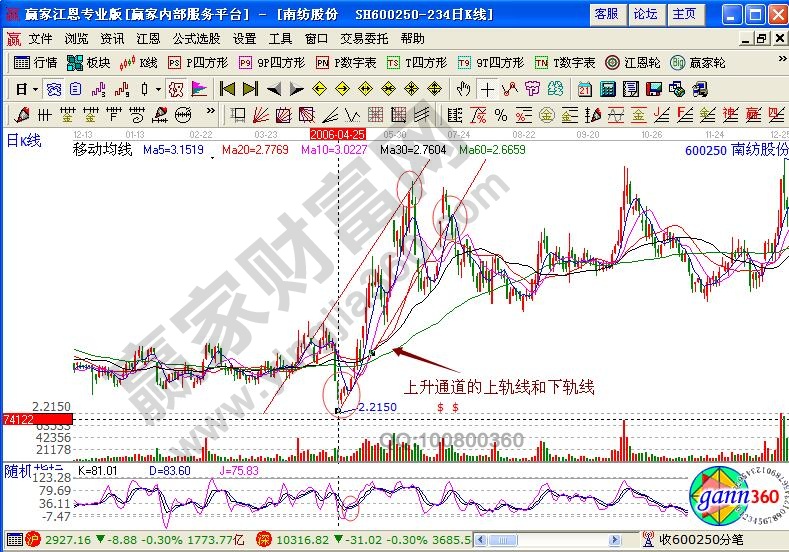Image resolution: width=789 pixels, height=552 pixels.
Task: Toggle the crosshair cursor mode
Action: (x=487, y=88)
